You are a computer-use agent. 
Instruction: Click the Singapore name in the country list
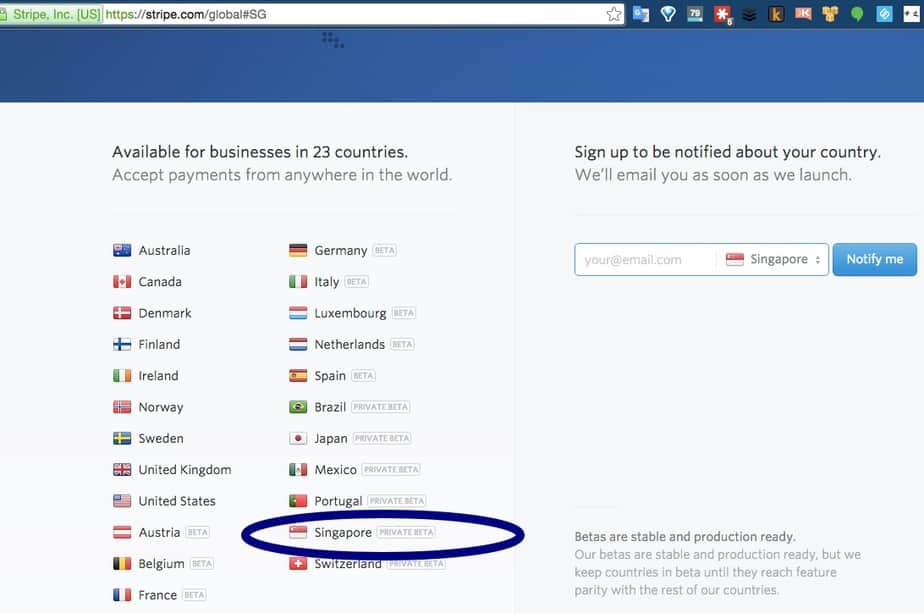(343, 533)
